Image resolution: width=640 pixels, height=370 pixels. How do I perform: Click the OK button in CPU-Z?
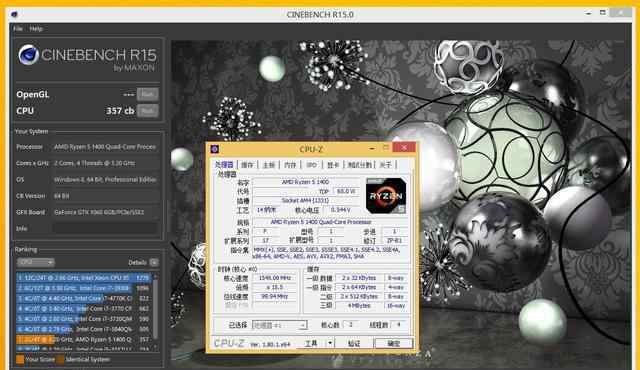tap(393, 343)
